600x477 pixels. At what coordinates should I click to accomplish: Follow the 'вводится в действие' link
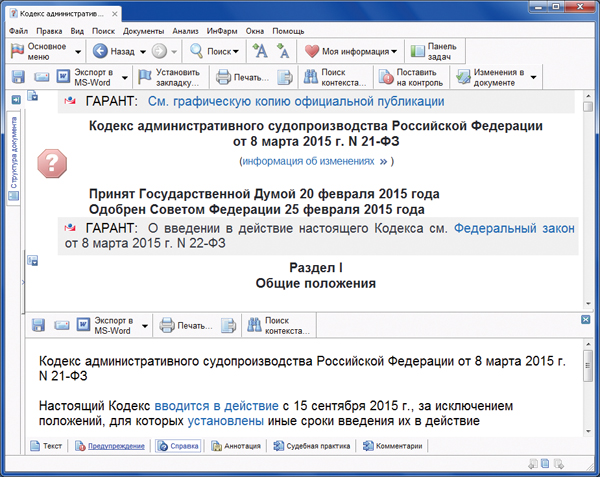216,407
